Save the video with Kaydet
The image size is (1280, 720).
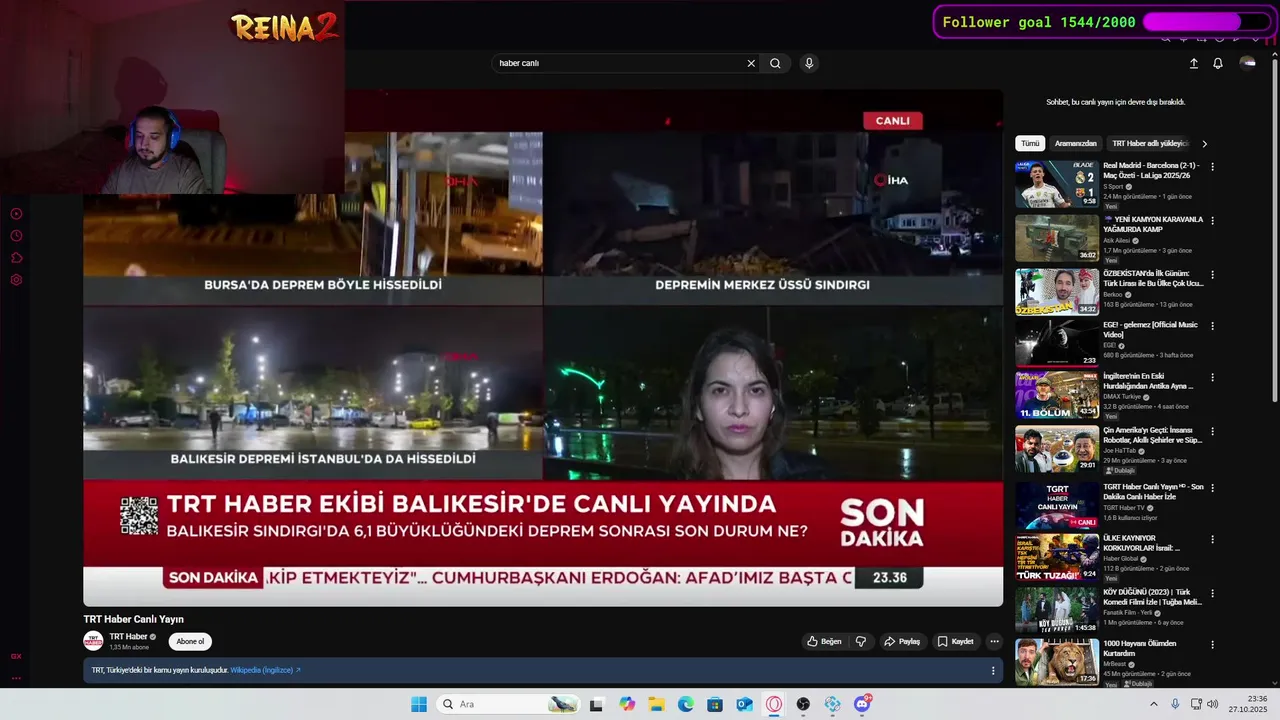955,642
